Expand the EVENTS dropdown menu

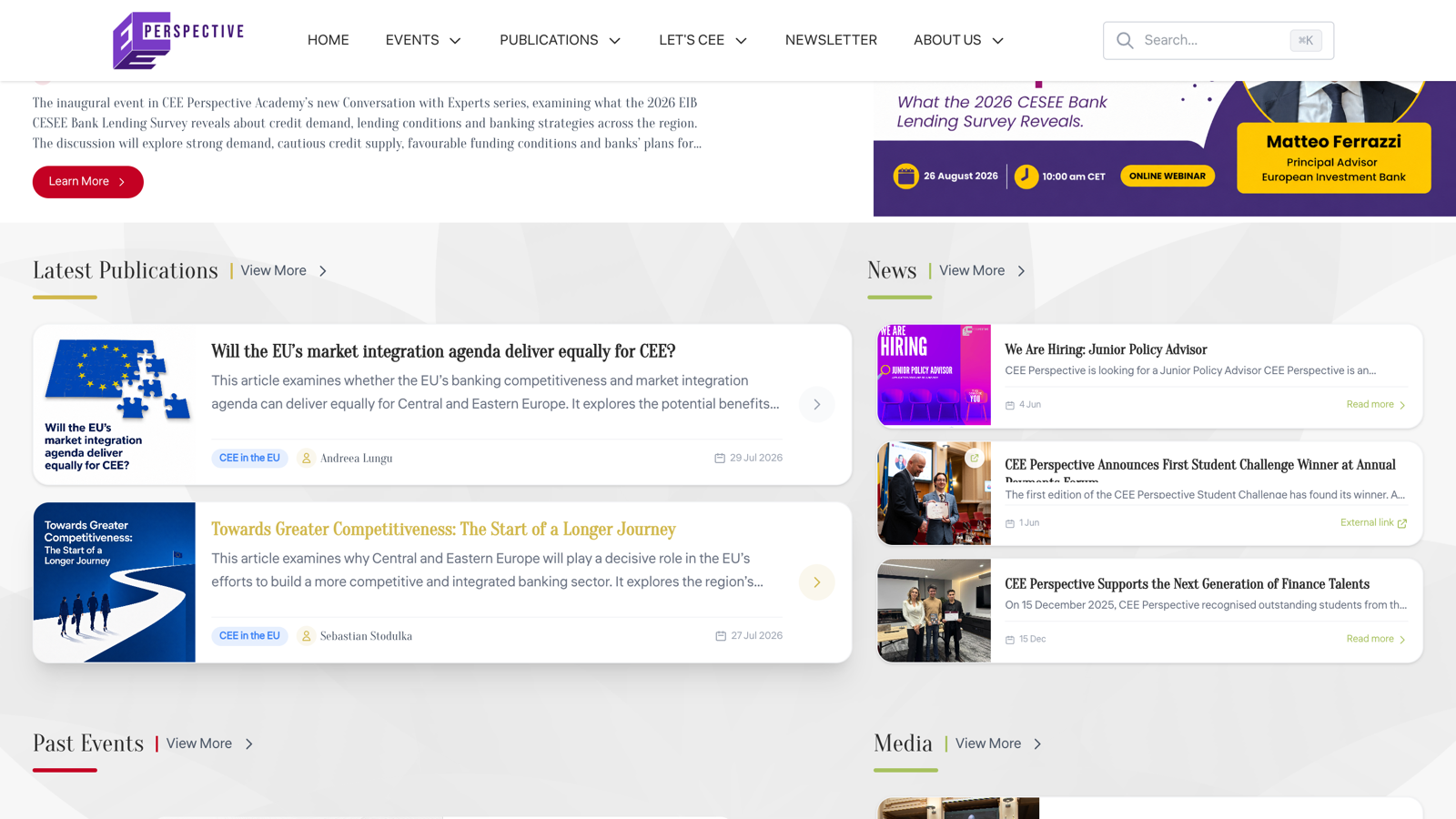tap(423, 40)
